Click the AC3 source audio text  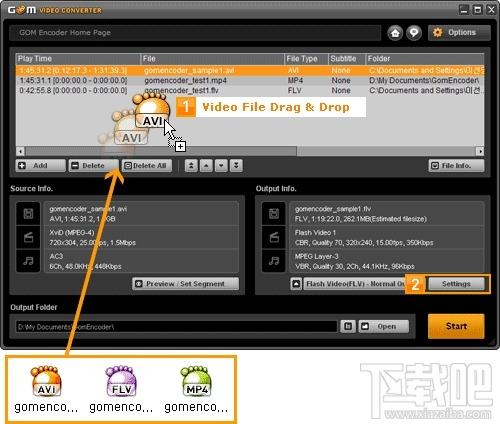pyautogui.click(x=56, y=256)
